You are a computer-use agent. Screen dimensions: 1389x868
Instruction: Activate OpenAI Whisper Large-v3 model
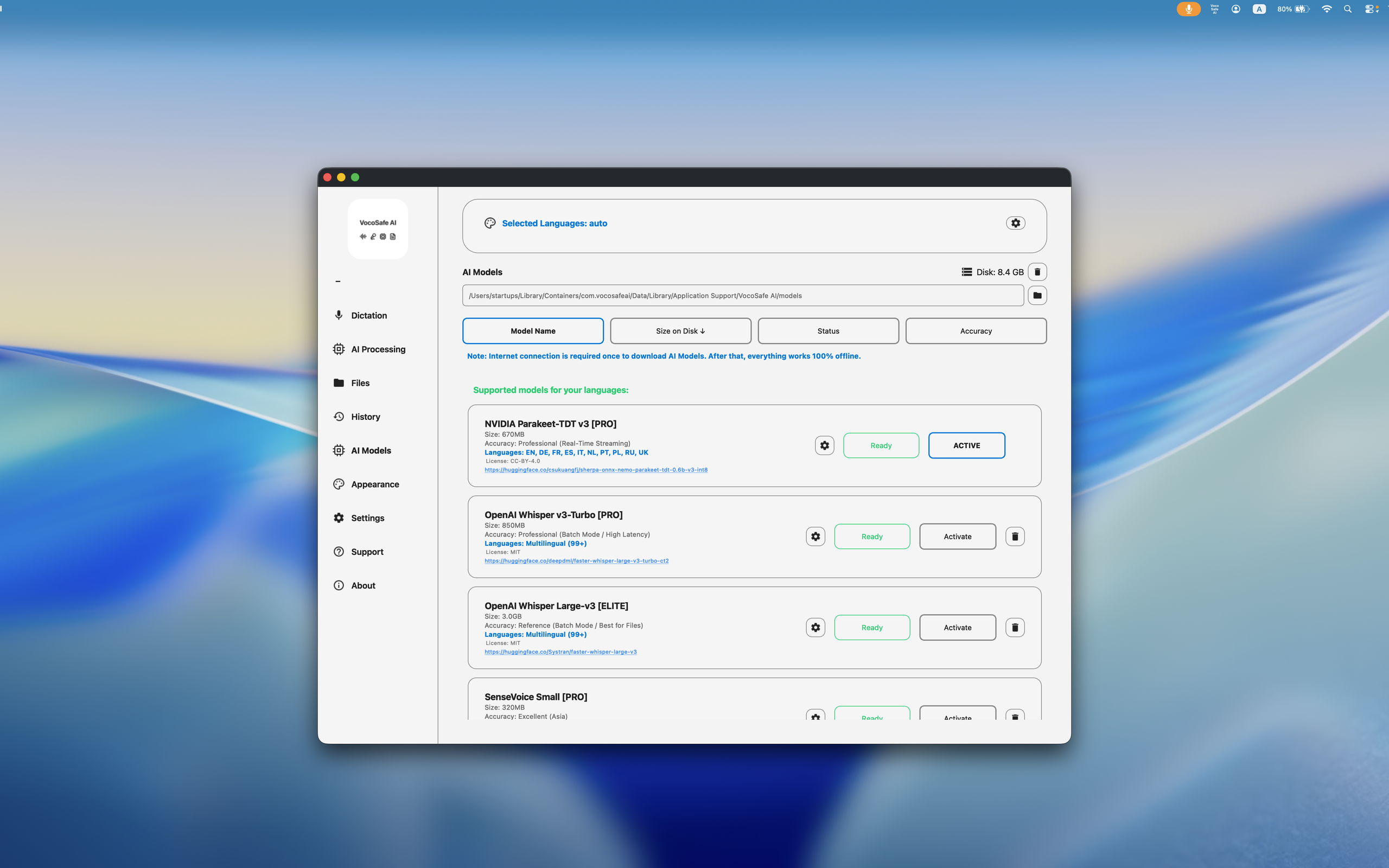[957, 628]
